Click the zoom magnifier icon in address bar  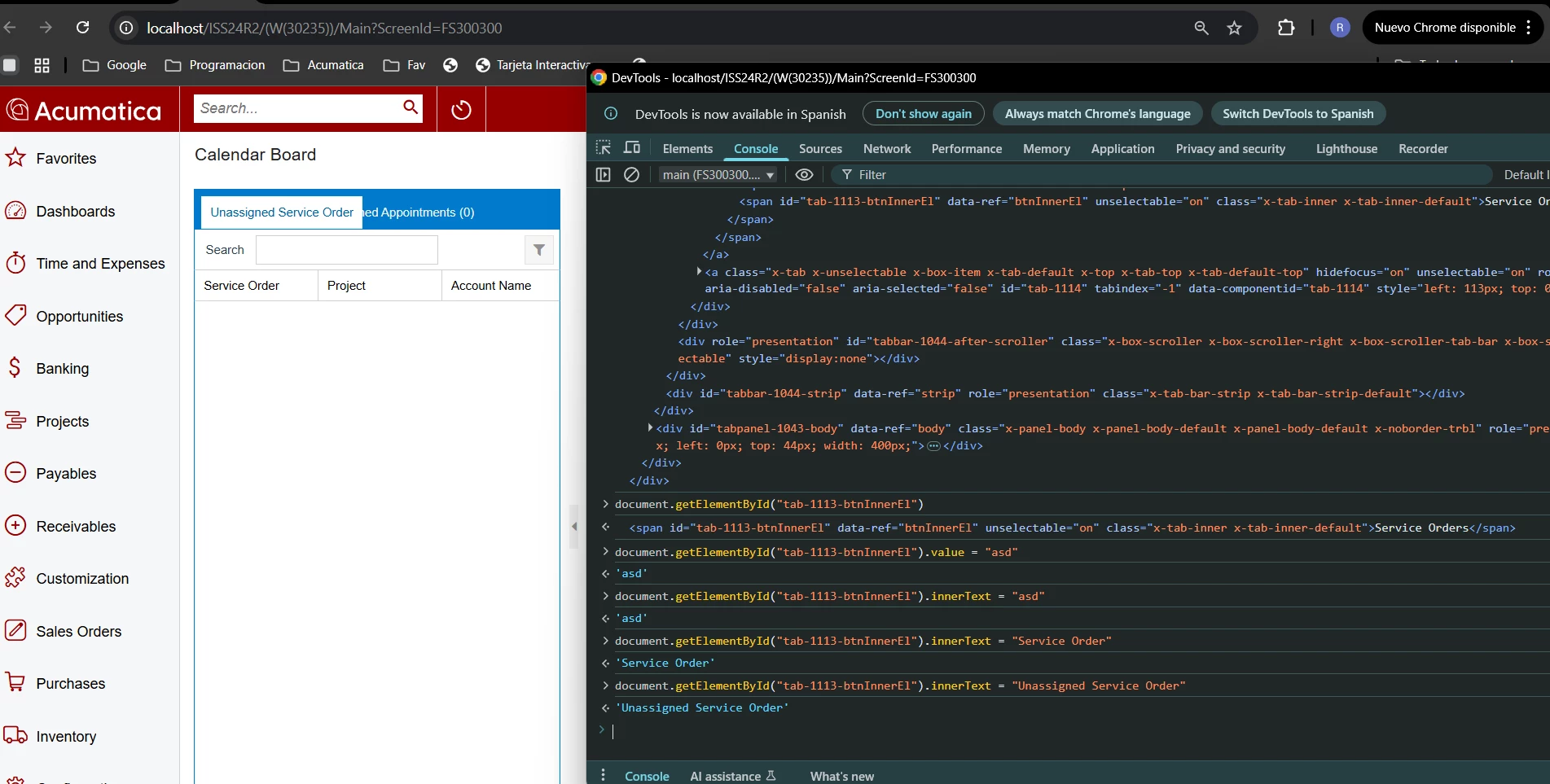click(x=1201, y=28)
